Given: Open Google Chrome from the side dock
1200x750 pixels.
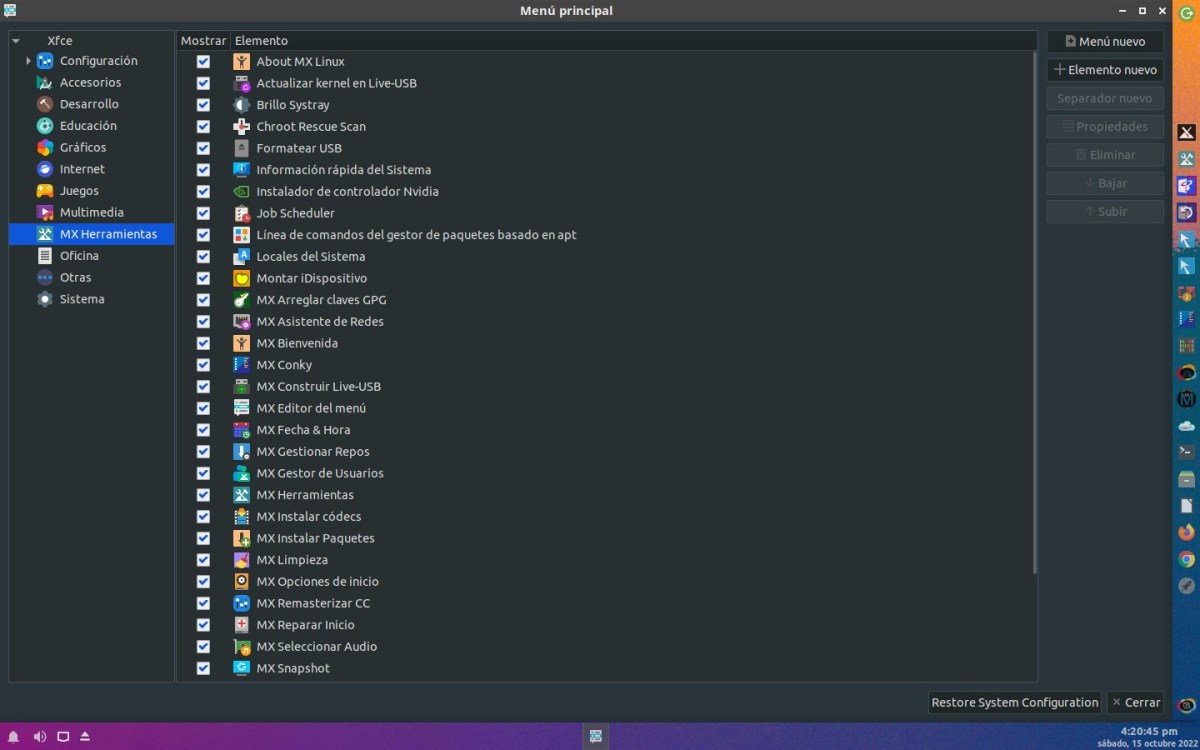Looking at the screenshot, I should point(1186,559).
